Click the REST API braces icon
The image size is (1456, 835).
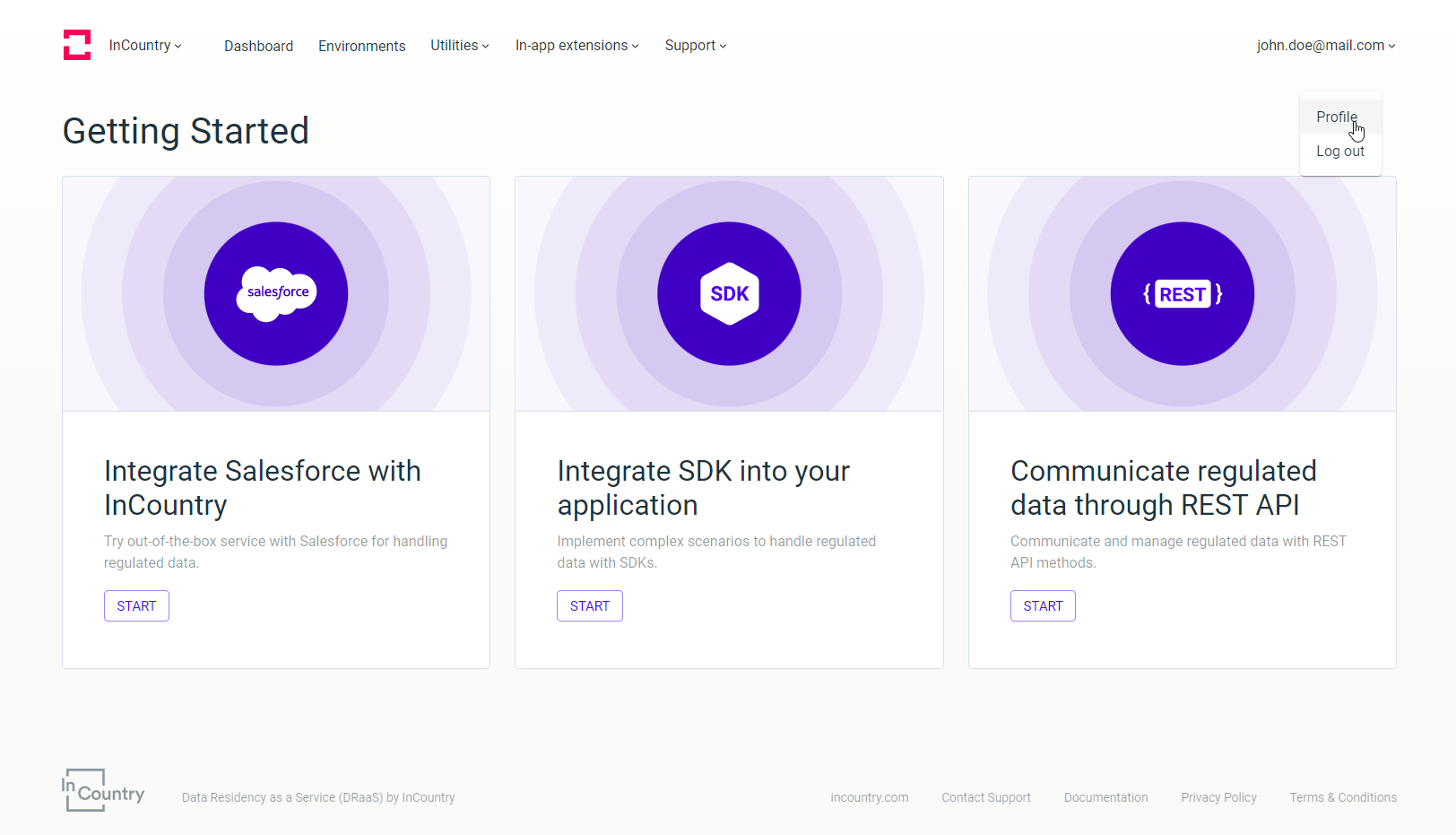click(x=1183, y=293)
